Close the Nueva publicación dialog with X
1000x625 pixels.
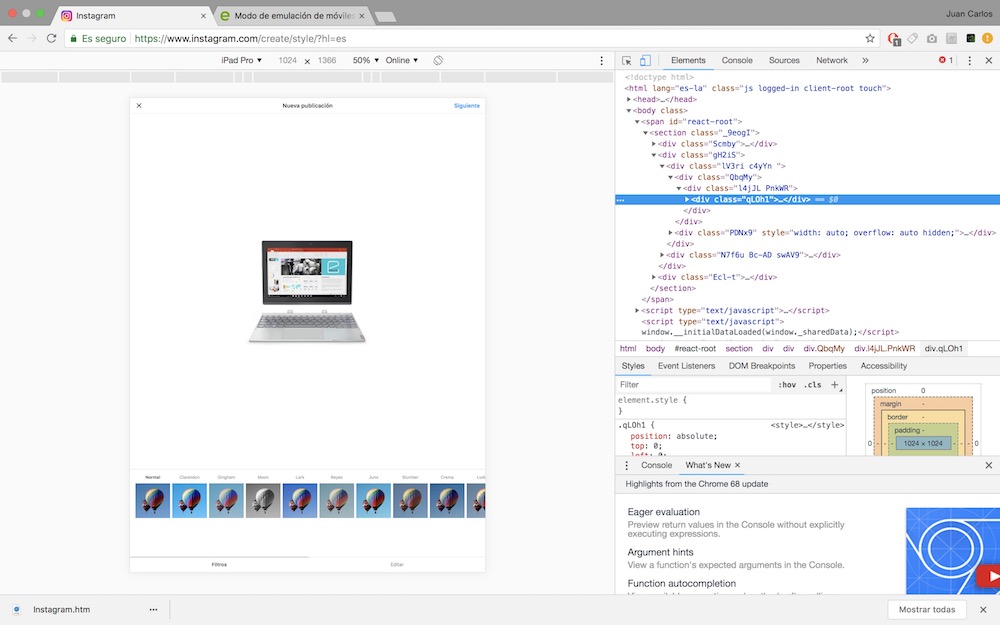pyautogui.click(x=139, y=105)
